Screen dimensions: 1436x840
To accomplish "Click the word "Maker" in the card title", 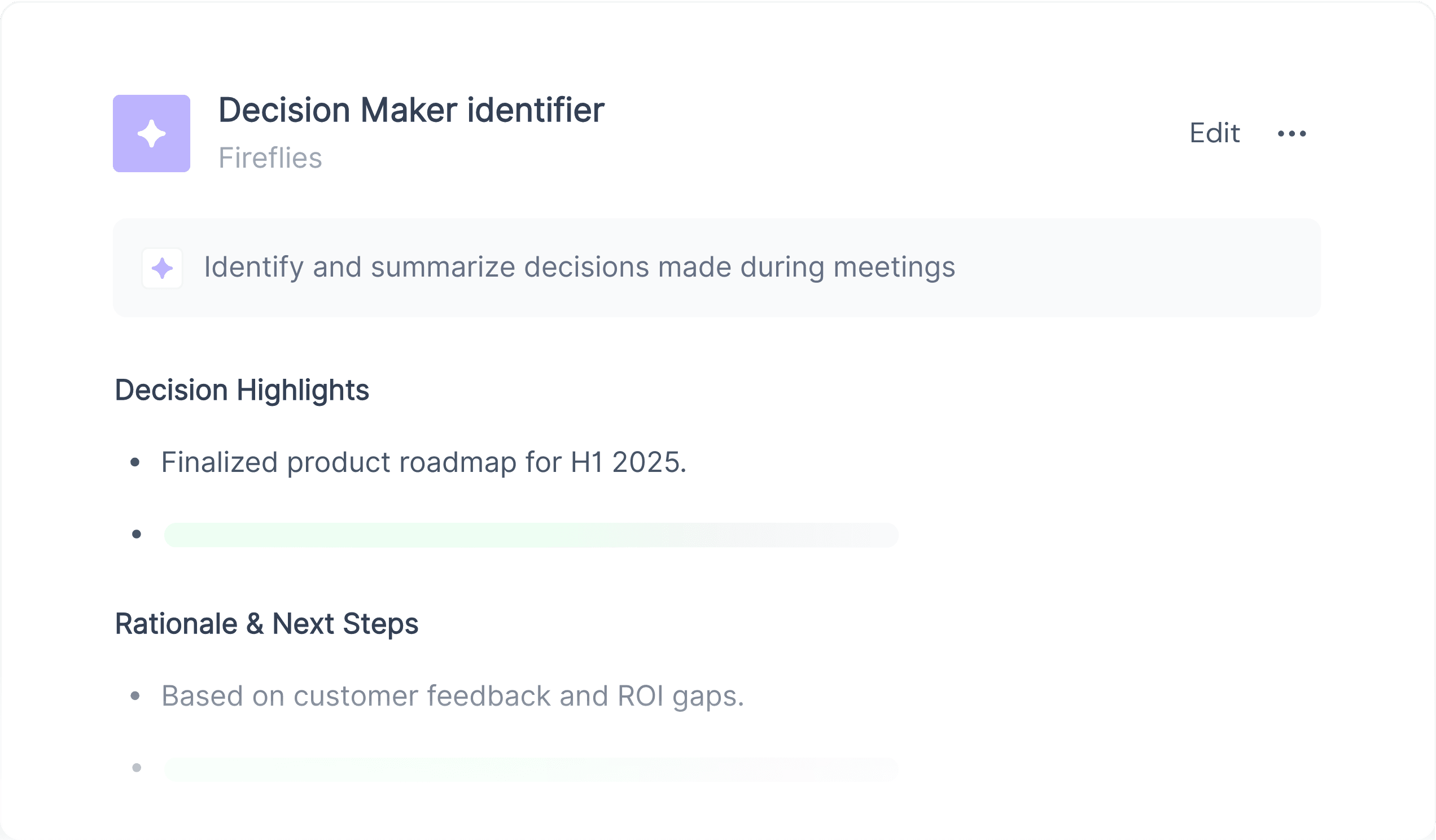I will (409, 110).
